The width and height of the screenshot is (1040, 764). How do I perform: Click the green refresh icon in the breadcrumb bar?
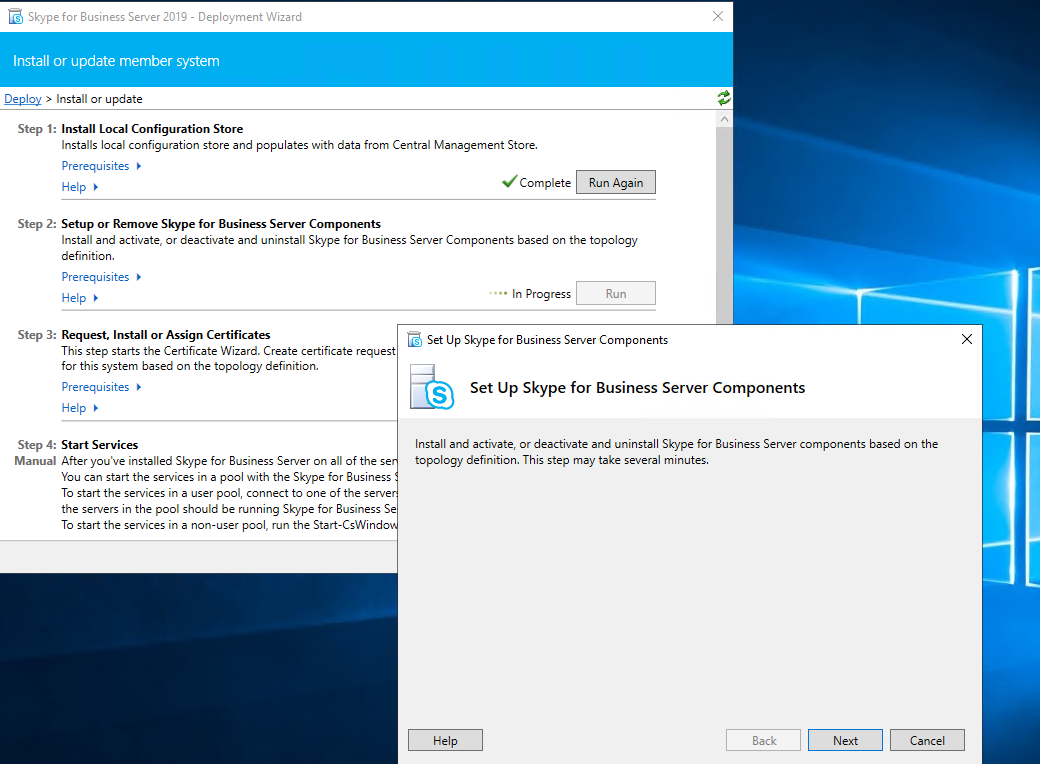click(723, 98)
